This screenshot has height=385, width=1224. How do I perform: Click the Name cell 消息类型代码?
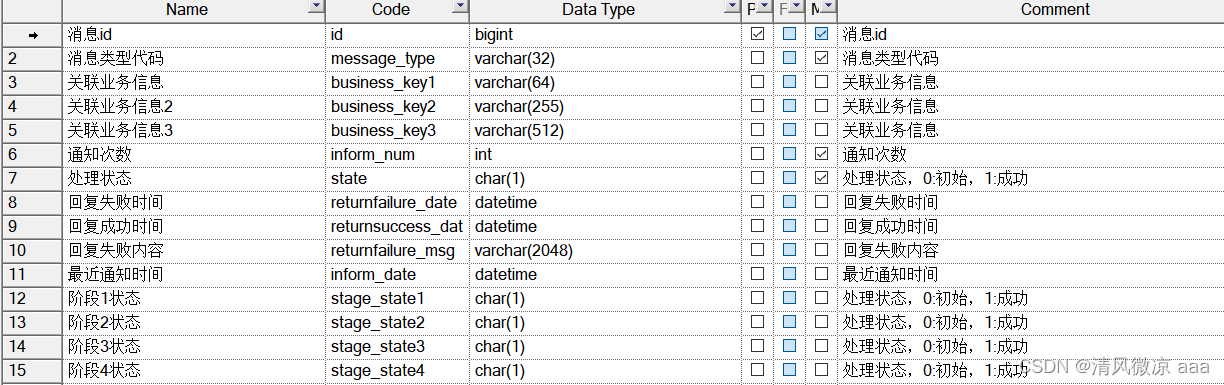coord(194,58)
